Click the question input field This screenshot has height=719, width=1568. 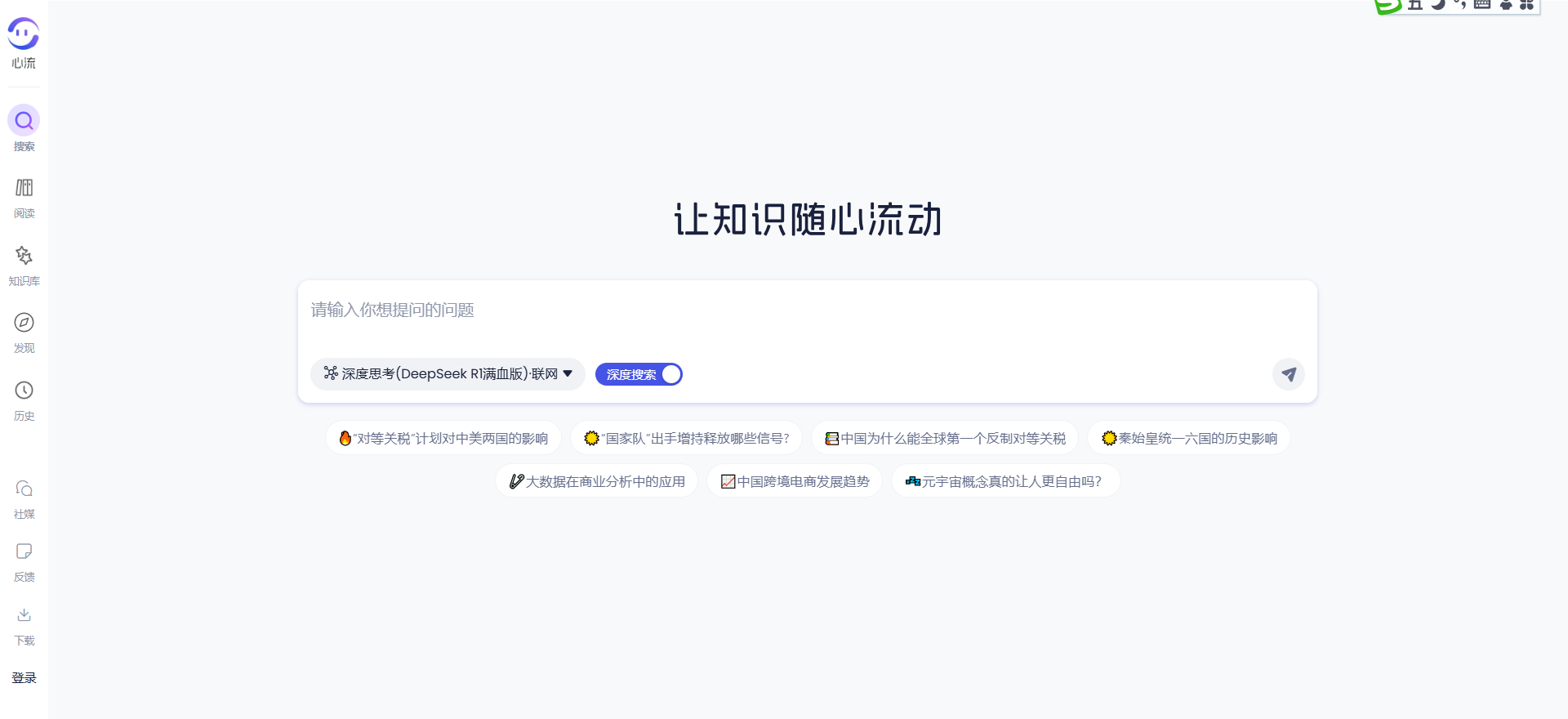click(x=807, y=310)
